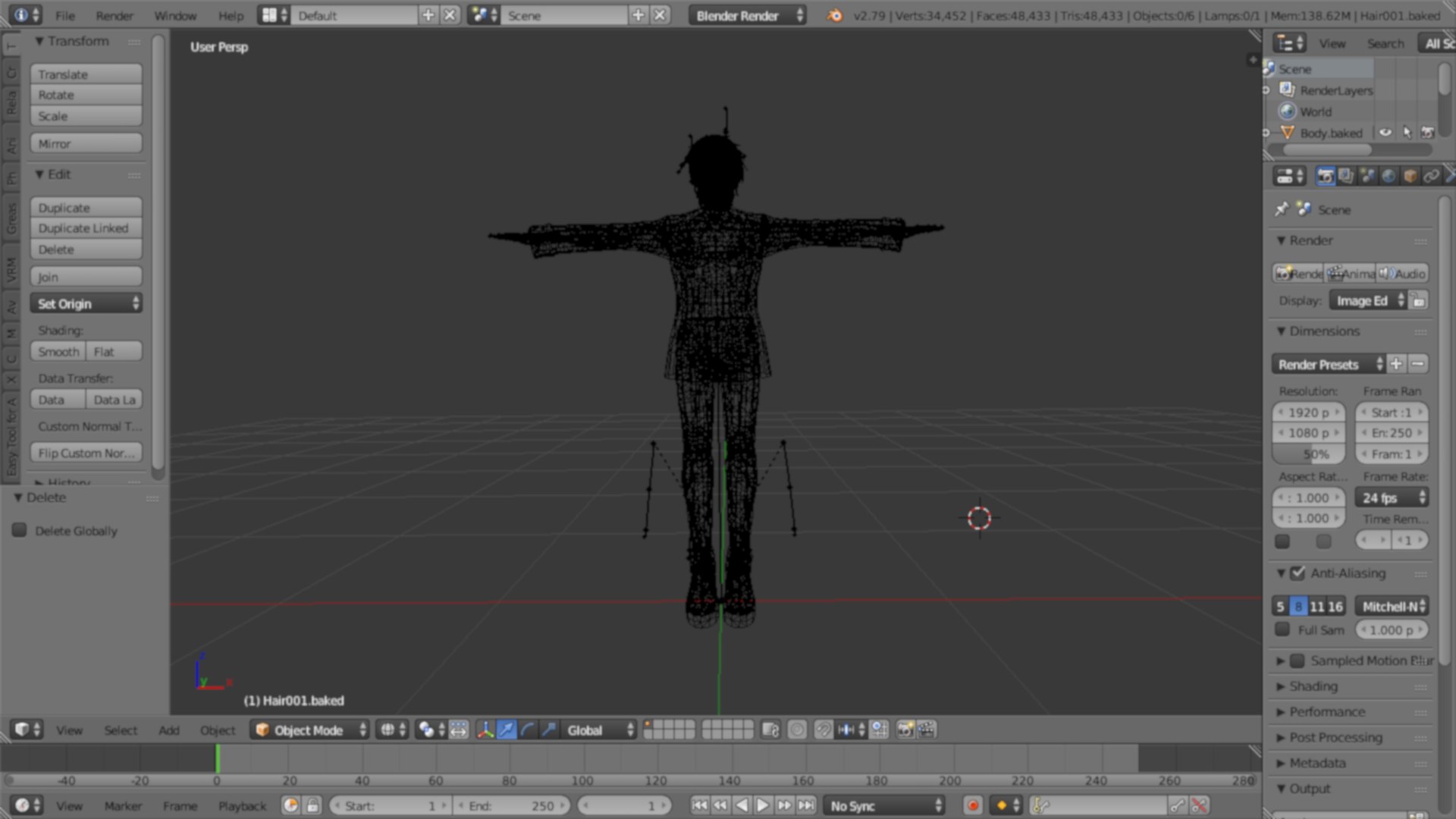Open the No Sync playback dropdown
Screen dimensions: 1456x819
[x=884, y=805]
